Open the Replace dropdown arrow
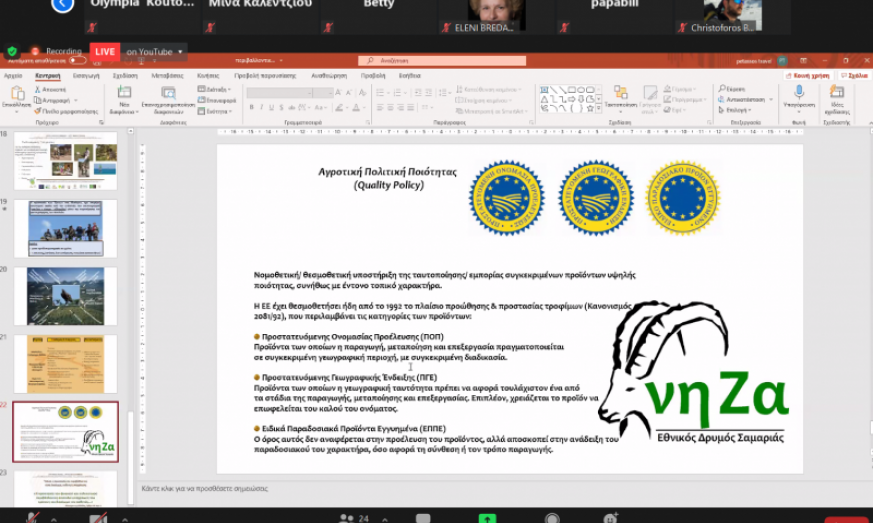Screen dimensions: 873x523 [x=771, y=99]
